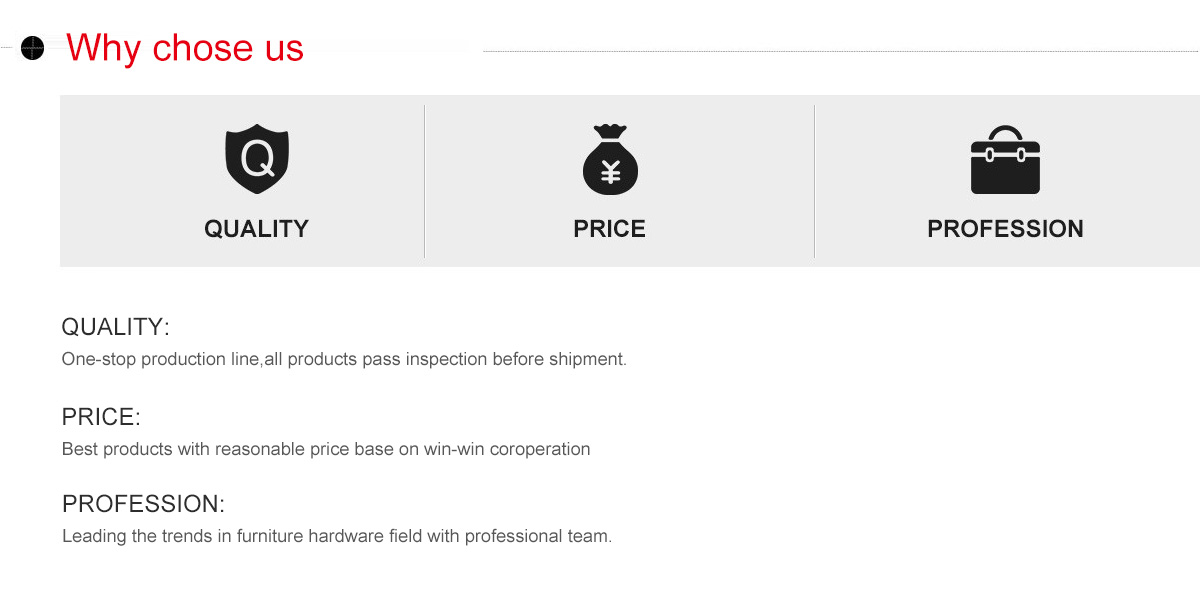Click the yen symbol on the bag

611,174
